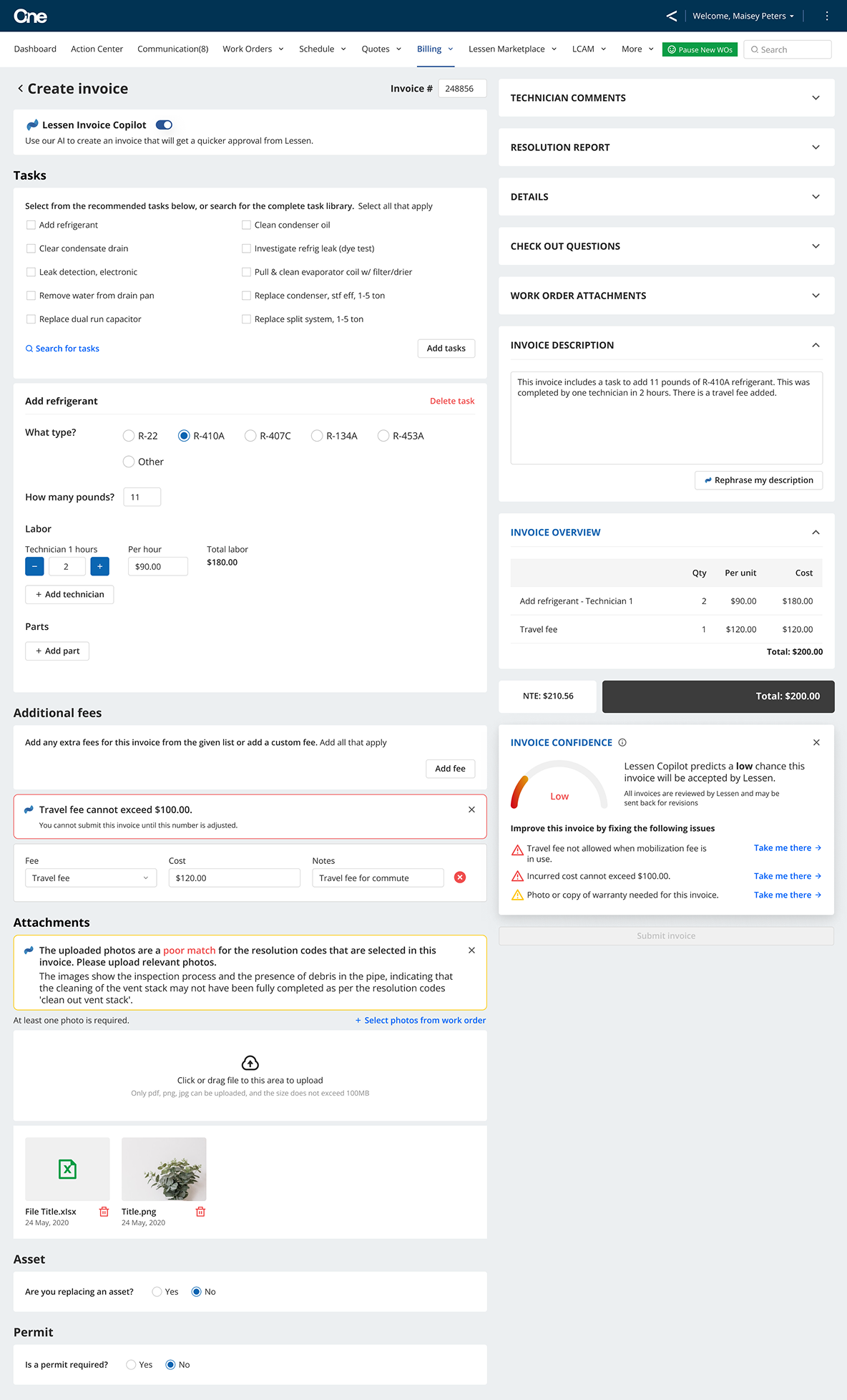
Task: Open Welcome, Maisey Peters user menu
Action: click(x=743, y=16)
